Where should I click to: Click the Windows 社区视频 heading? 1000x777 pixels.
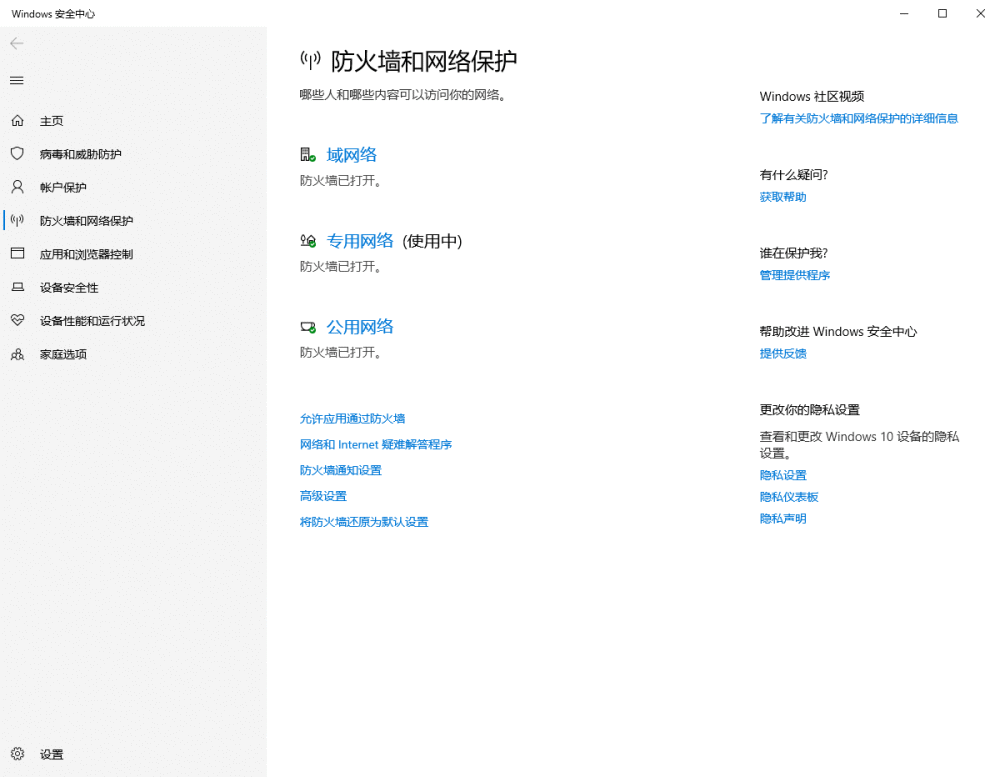[812, 96]
